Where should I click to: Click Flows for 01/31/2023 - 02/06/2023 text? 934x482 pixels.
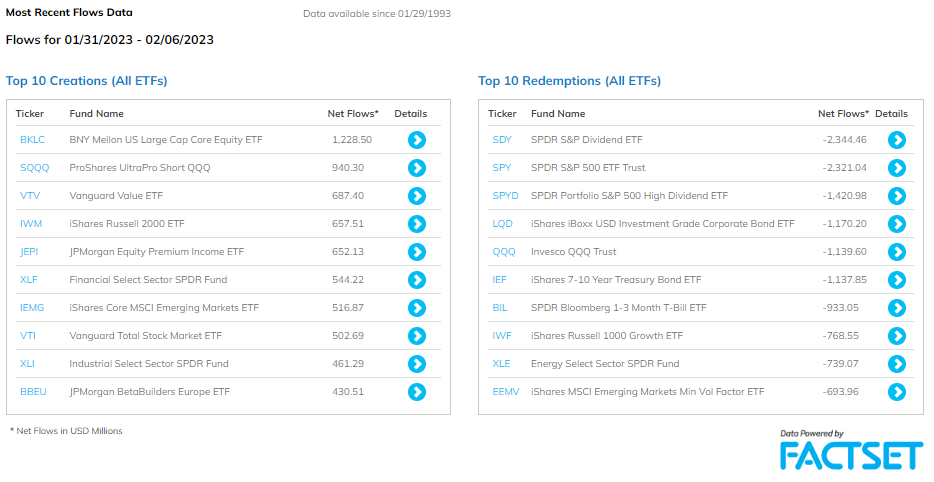(x=110, y=40)
